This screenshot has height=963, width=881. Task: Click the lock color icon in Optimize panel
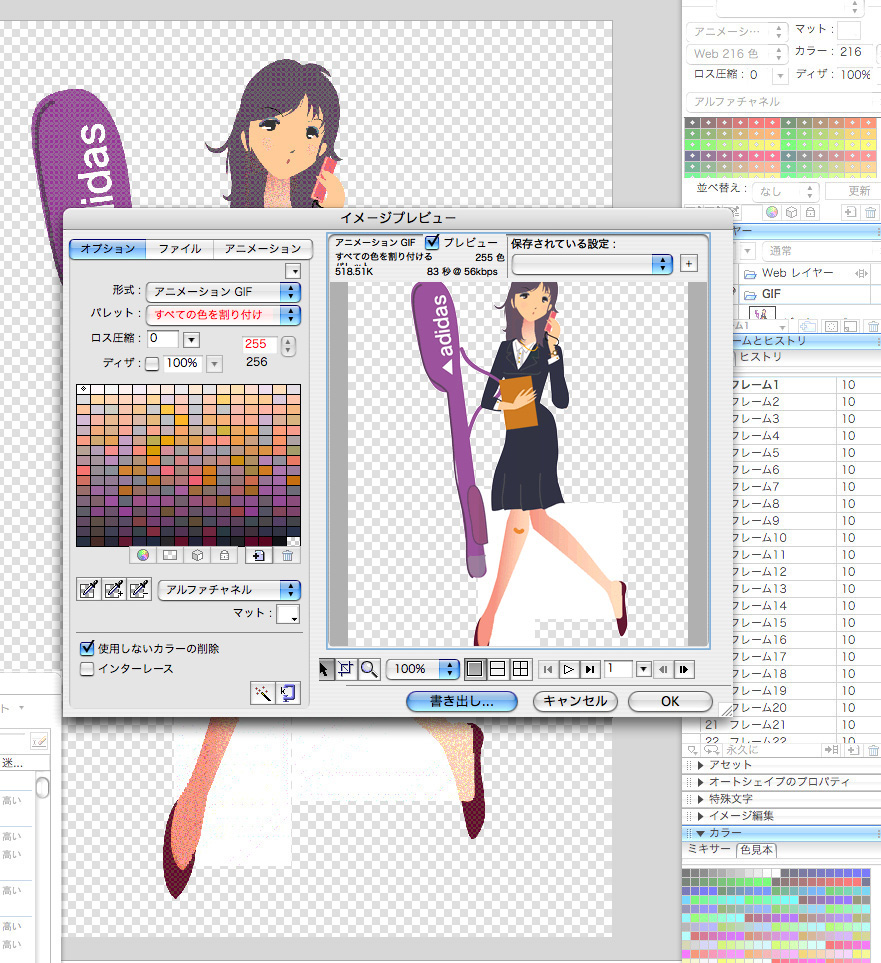[x=811, y=212]
